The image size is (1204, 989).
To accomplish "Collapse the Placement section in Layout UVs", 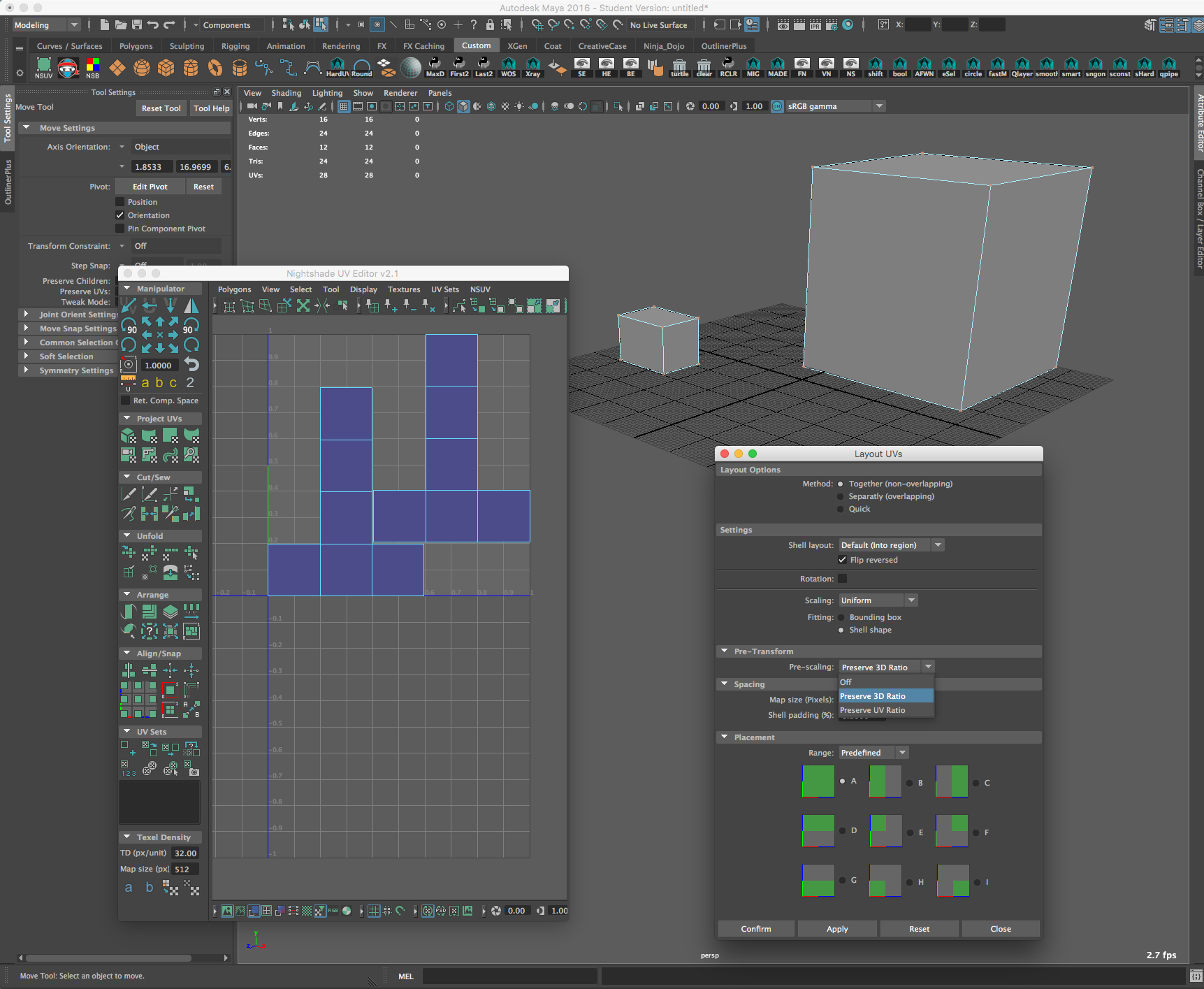I will (x=725, y=737).
